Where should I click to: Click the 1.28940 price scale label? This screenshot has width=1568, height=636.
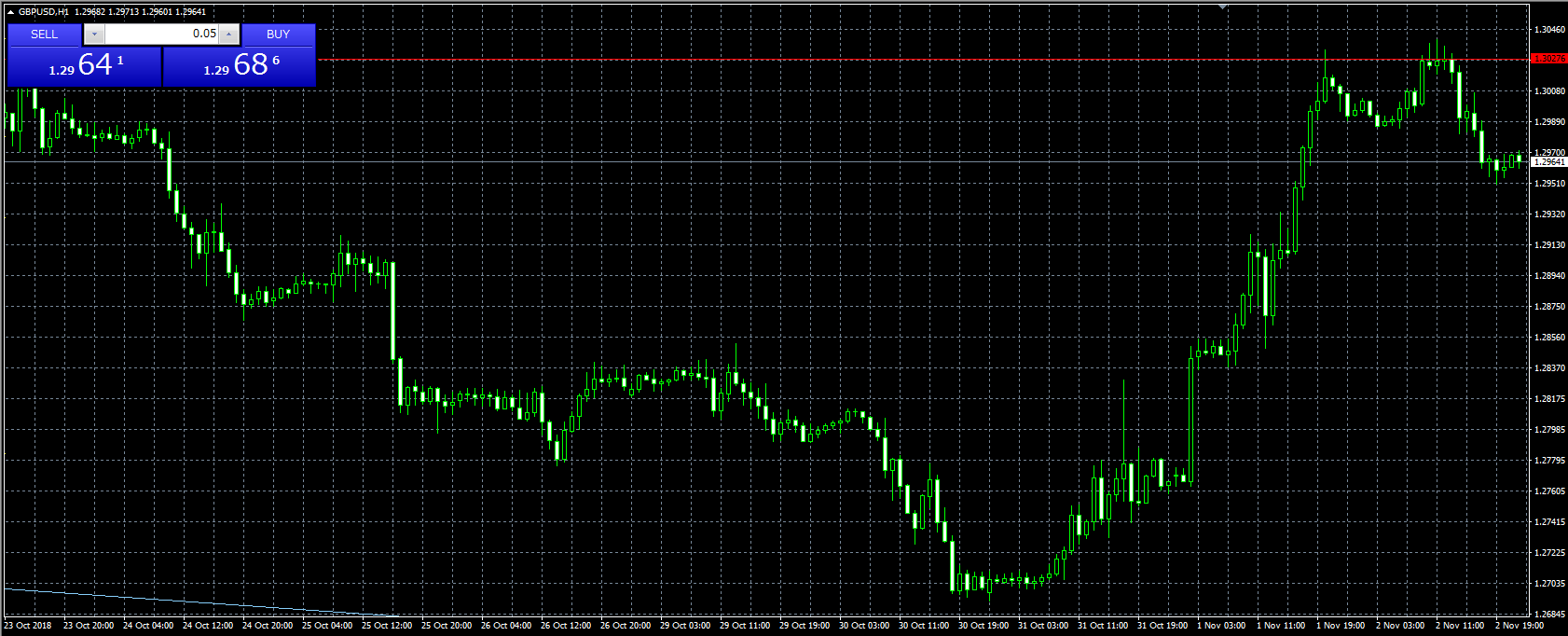tap(1549, 276)
